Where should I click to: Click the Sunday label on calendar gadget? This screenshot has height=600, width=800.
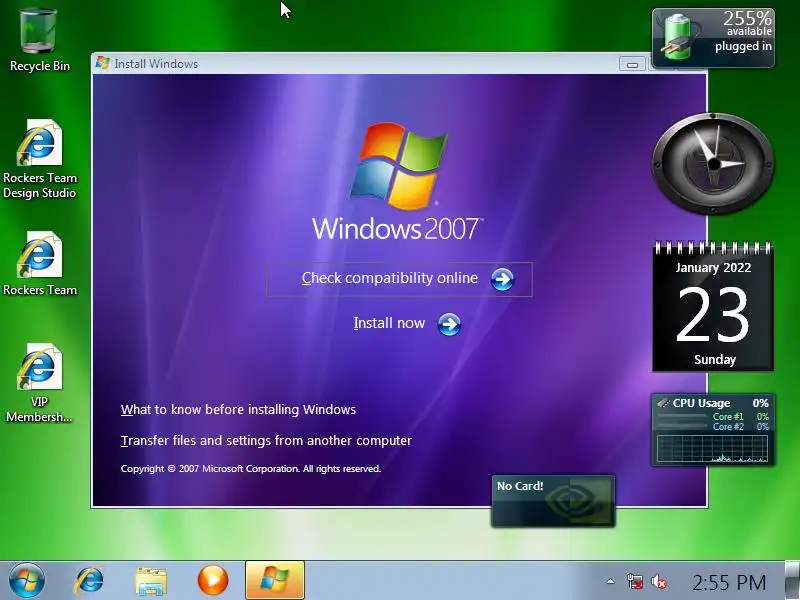click(715, 360)
